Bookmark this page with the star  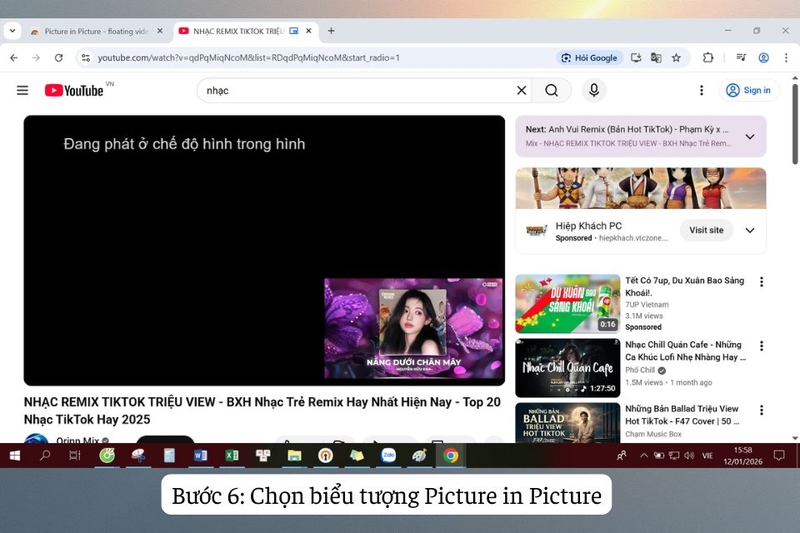tap(677, 58)
